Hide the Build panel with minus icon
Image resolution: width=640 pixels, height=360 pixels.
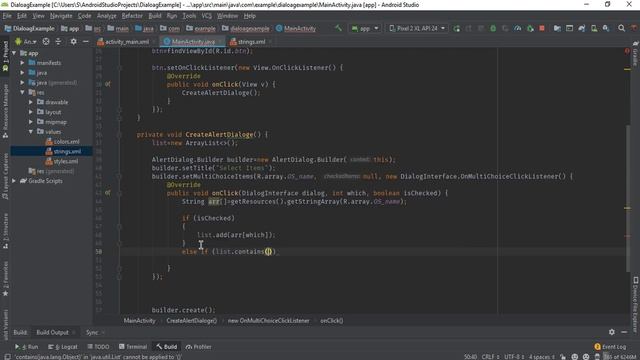(x=624, y=332)
